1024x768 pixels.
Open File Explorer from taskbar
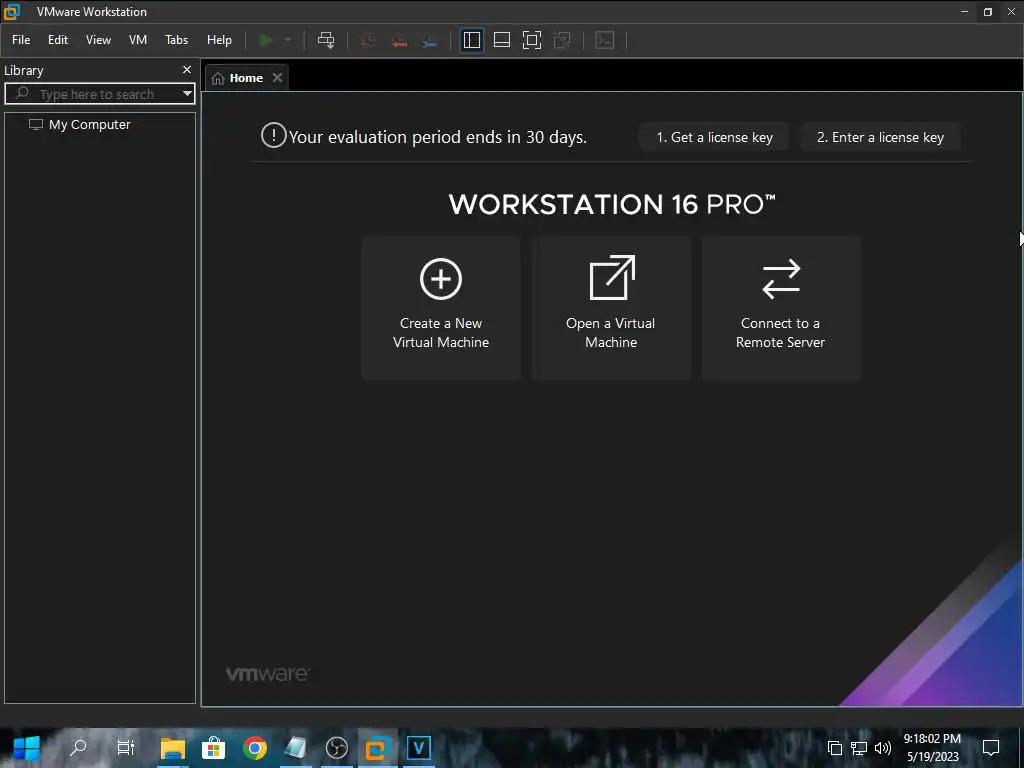click(173, 748)
